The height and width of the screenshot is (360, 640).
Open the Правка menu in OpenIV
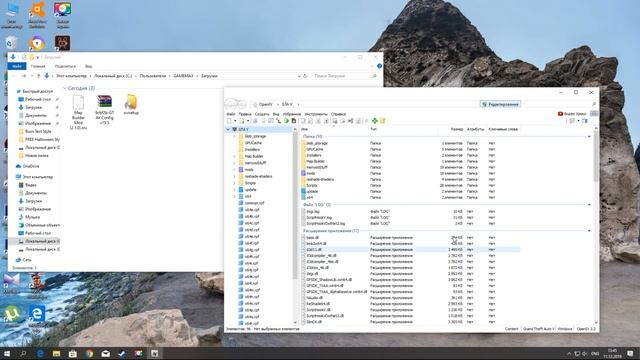[245, 114]
